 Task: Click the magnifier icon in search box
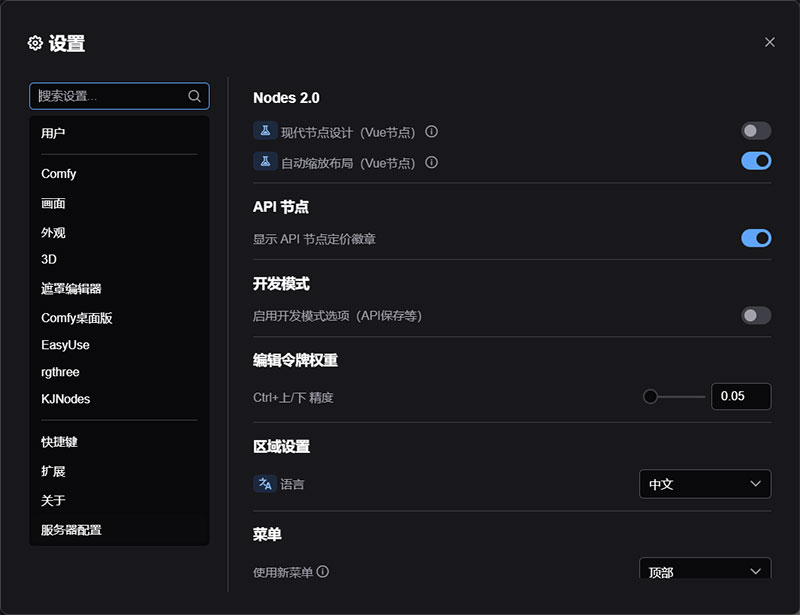(x=195, y=96)
